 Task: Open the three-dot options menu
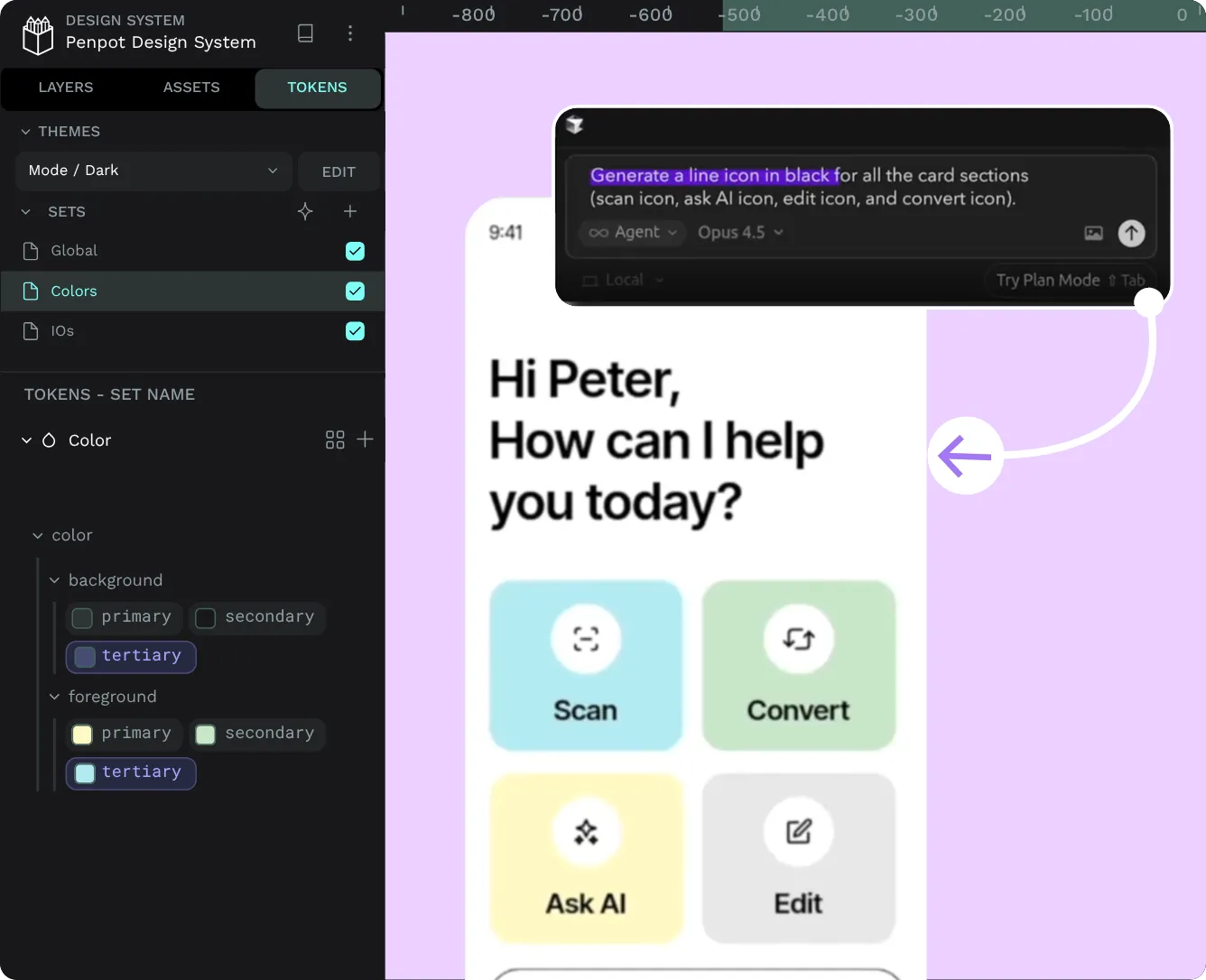[x=350, y=33]
